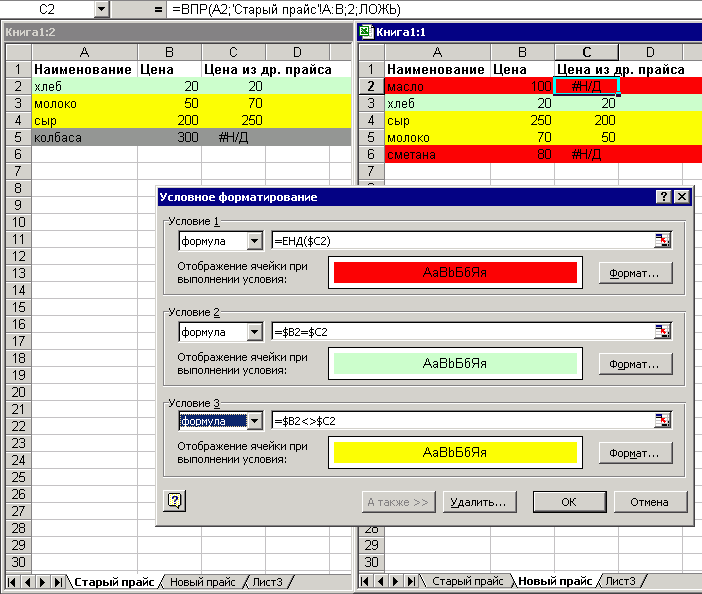The image size is (702, 594).
Task: Click the Excel workbook icon of Книга1:1
Action: click(x=365, y=32)
